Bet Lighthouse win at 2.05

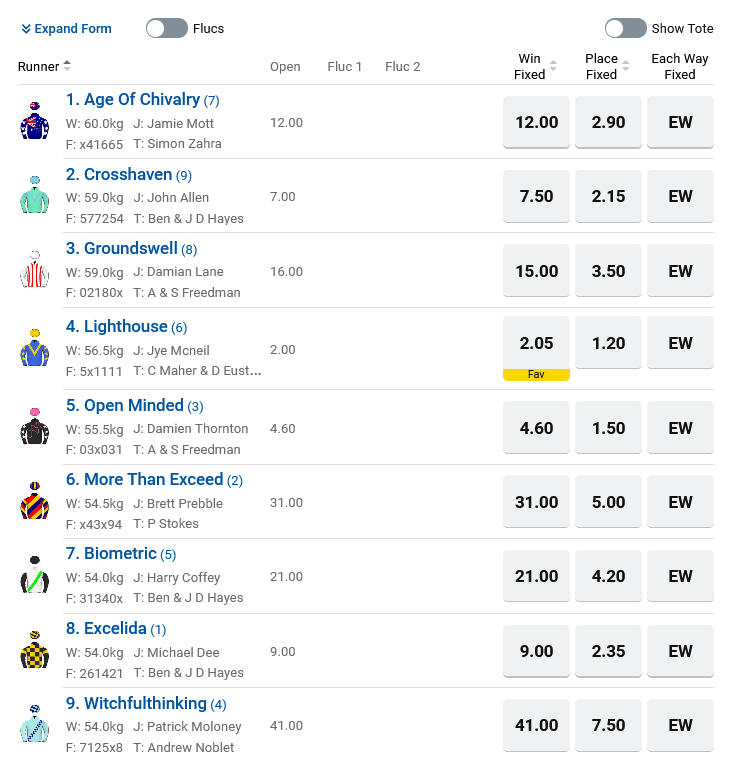click(x=536, y=343)
